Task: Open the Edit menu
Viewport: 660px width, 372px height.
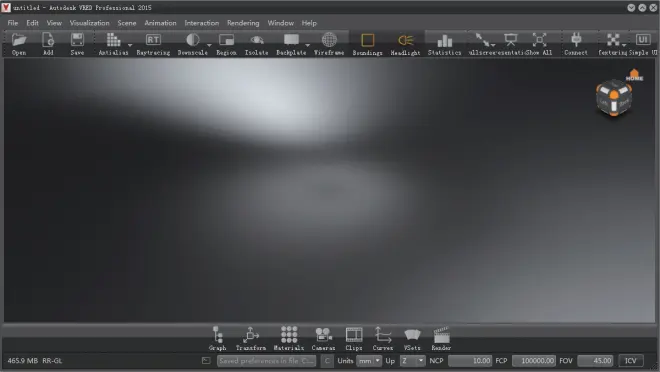Action: click(32, 23)
